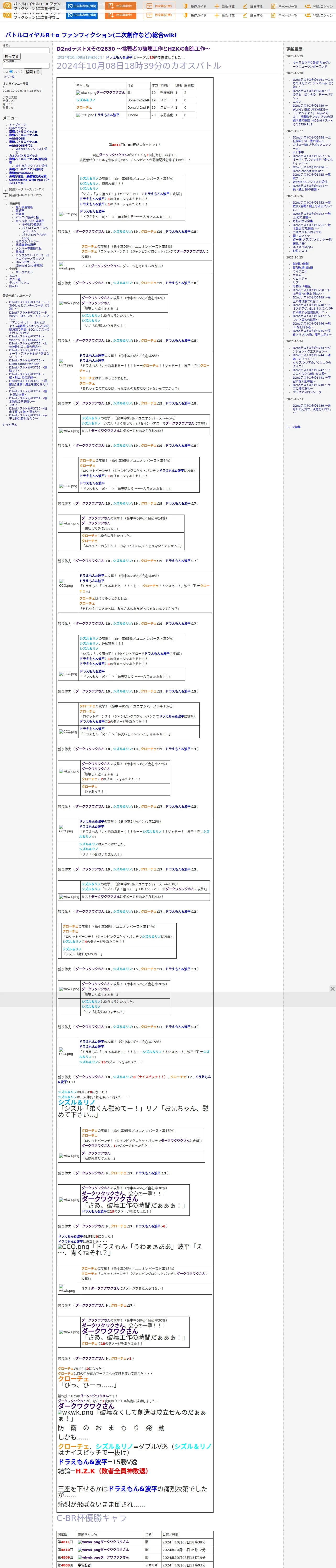Open 変幻自在リクエスト受付 link

coord(31,166)
